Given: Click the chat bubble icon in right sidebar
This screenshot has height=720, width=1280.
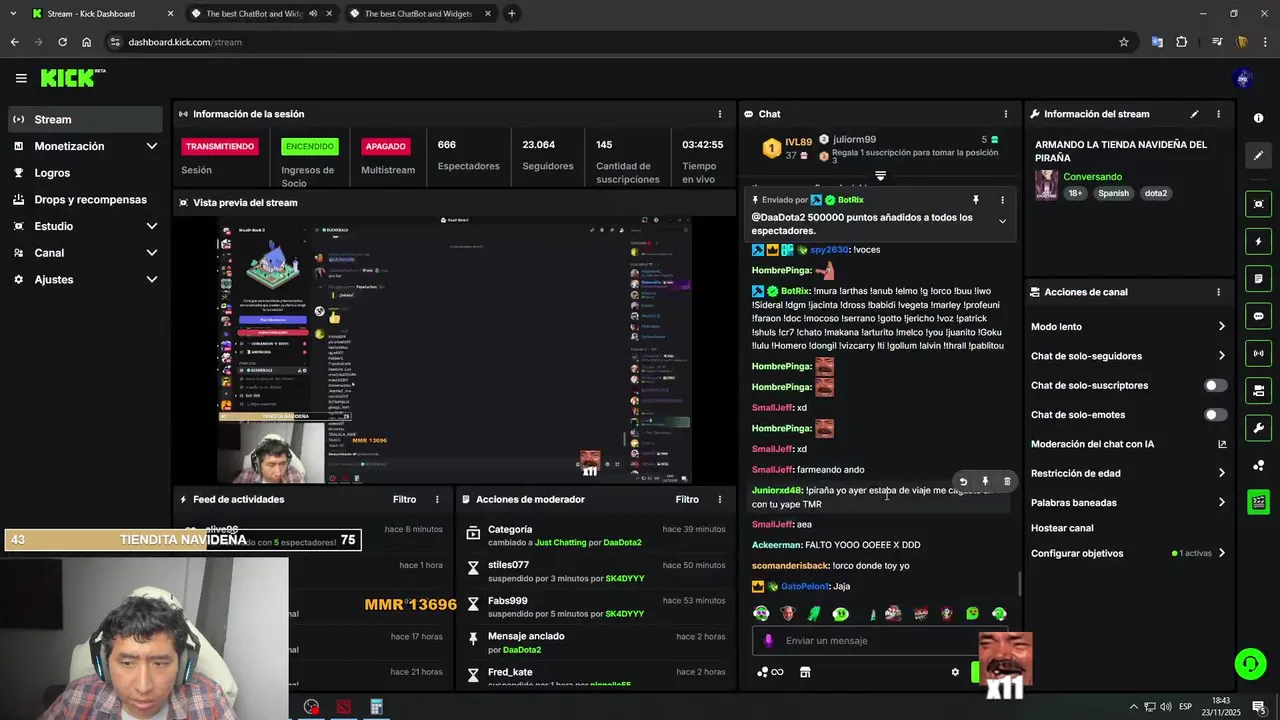Looking at the screenshot, I should tap(1258, 316).
